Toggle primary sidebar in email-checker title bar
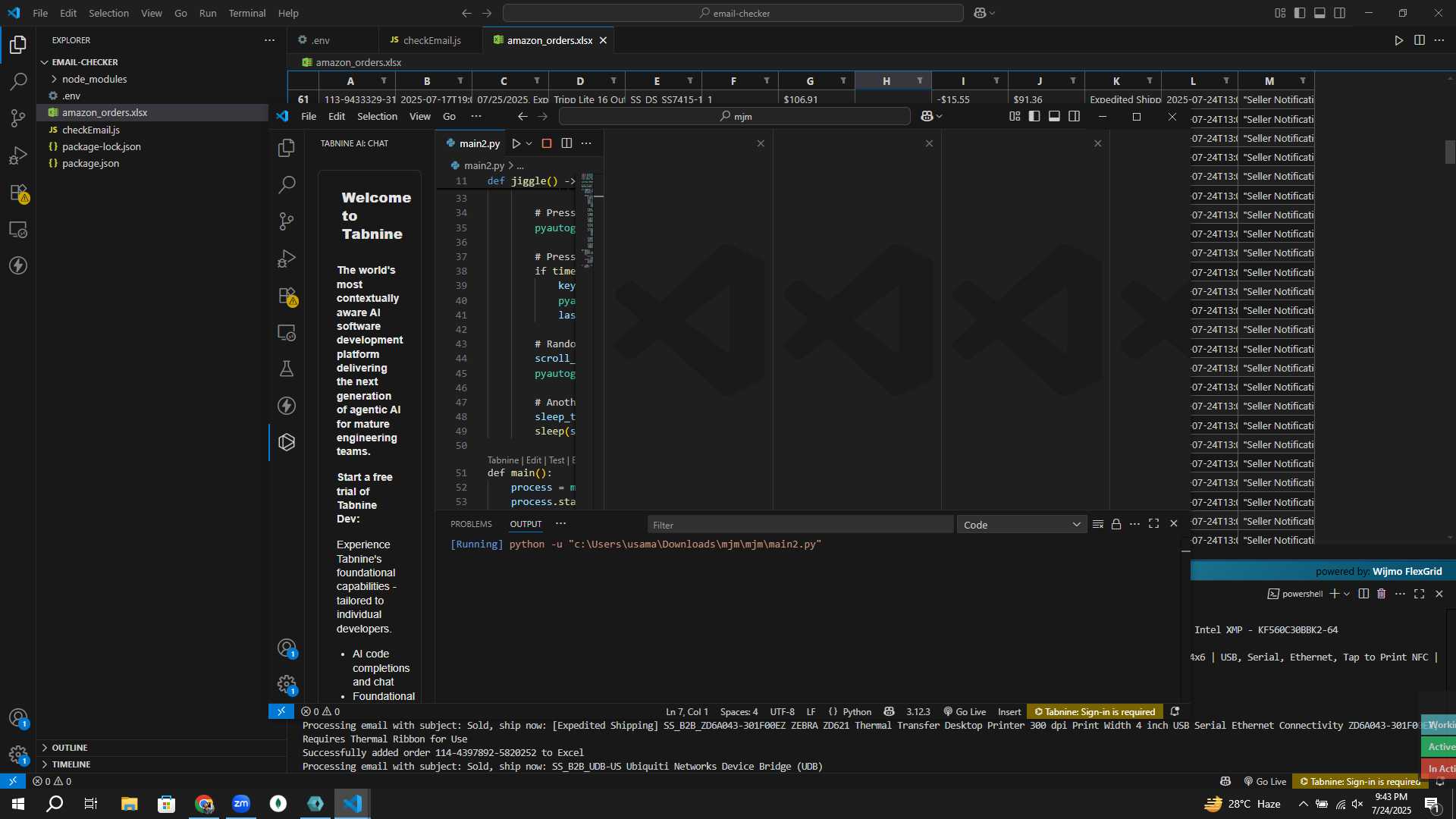 pos(1300,13)
